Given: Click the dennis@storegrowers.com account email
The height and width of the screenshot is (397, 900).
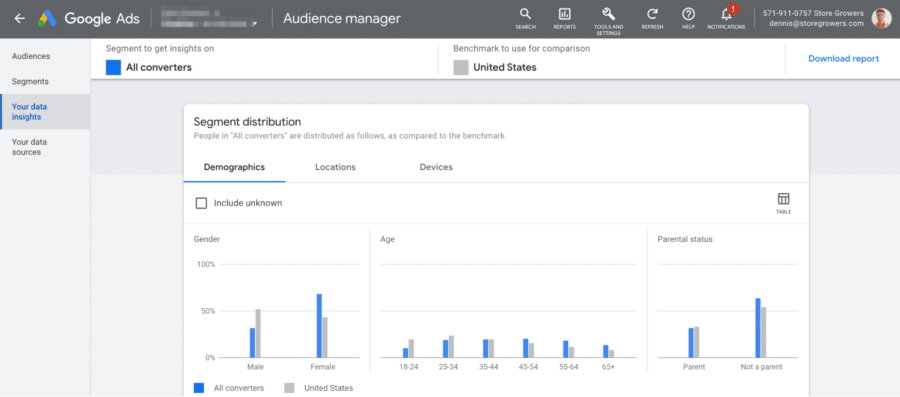Looking at the screenshot, I should coord(816,24).
